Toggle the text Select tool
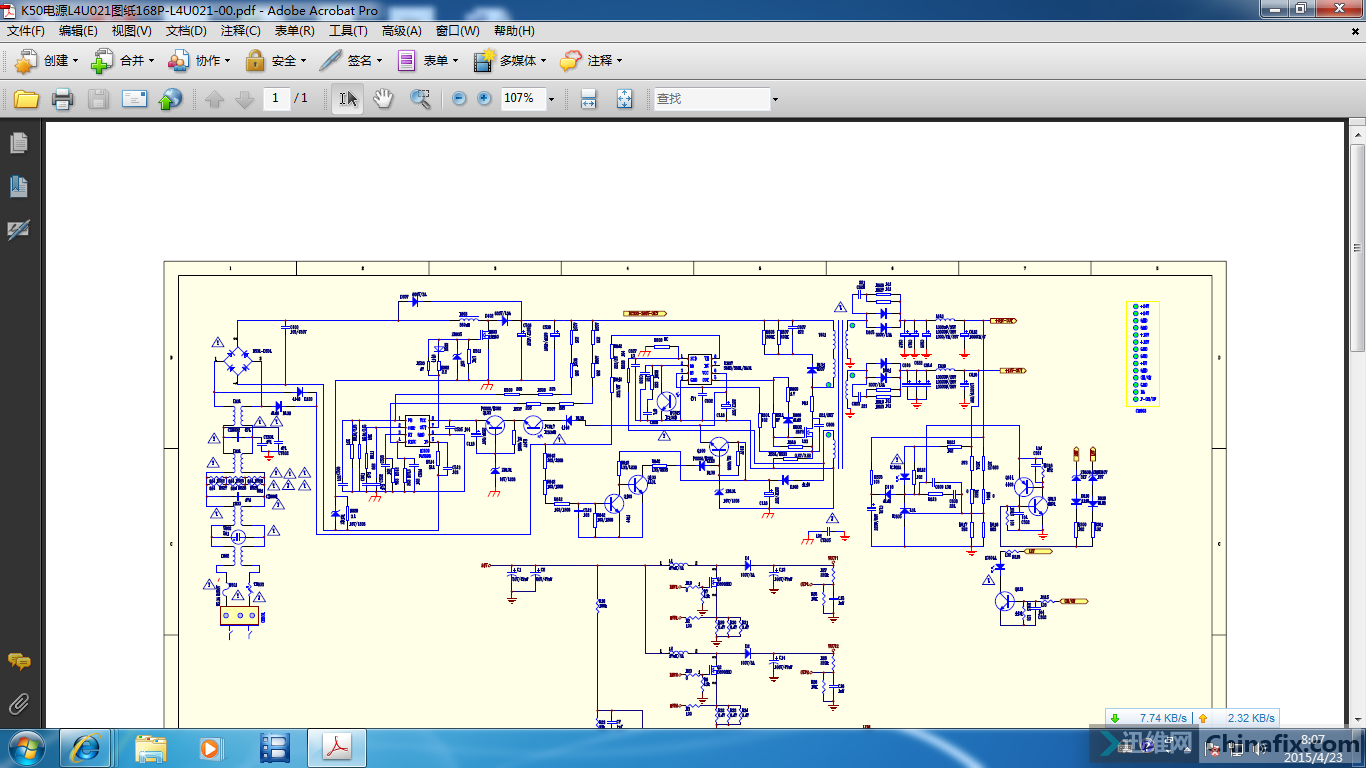Screen dimensions: 1366x768 tap(347, 99)
